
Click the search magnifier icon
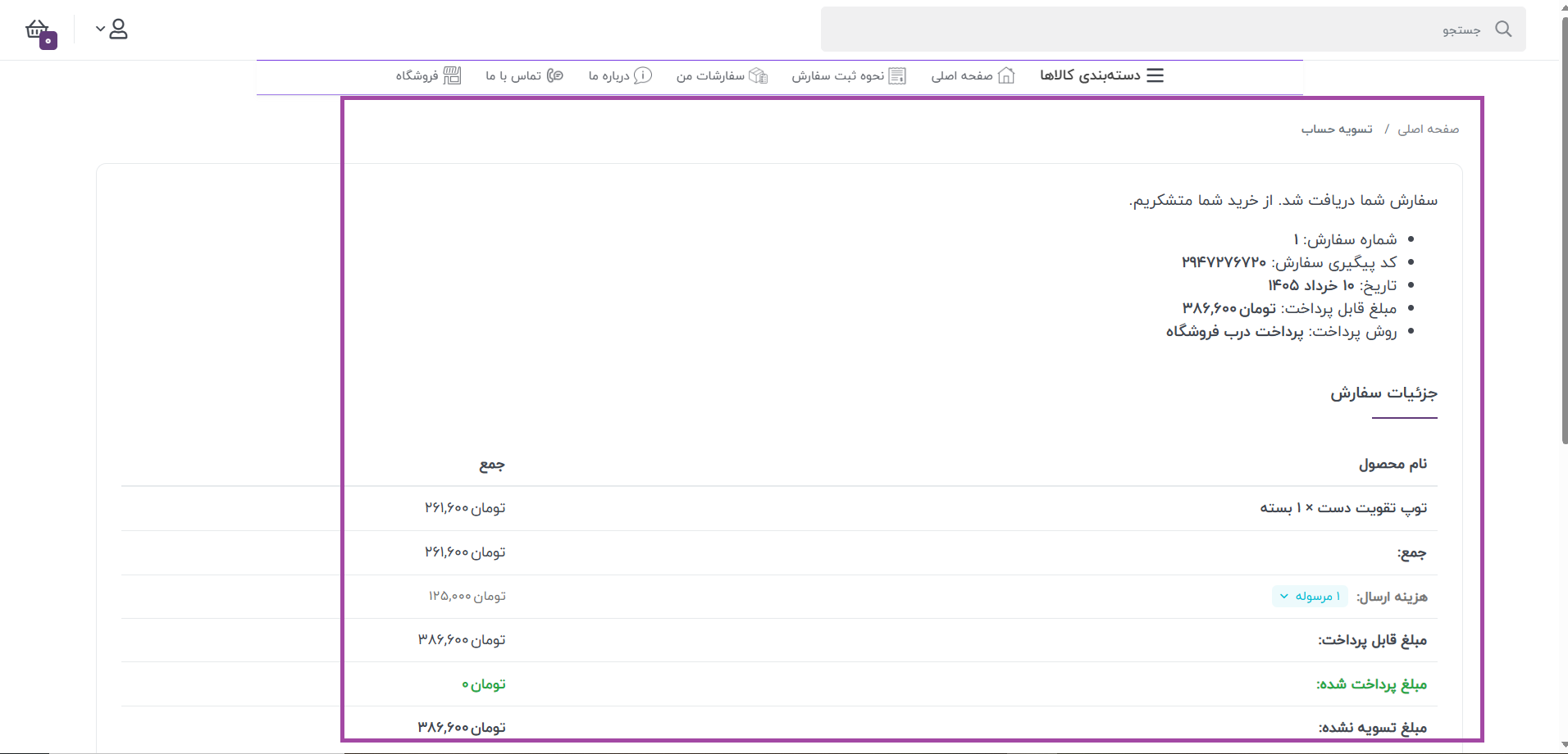[1503, 29]
